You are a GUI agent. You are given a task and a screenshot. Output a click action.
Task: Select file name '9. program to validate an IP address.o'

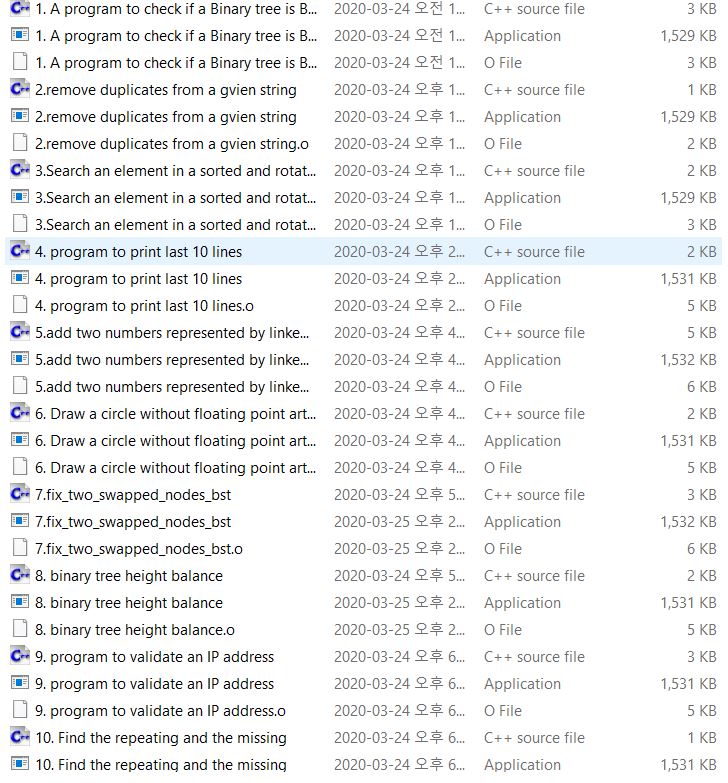tap(160, 710)
